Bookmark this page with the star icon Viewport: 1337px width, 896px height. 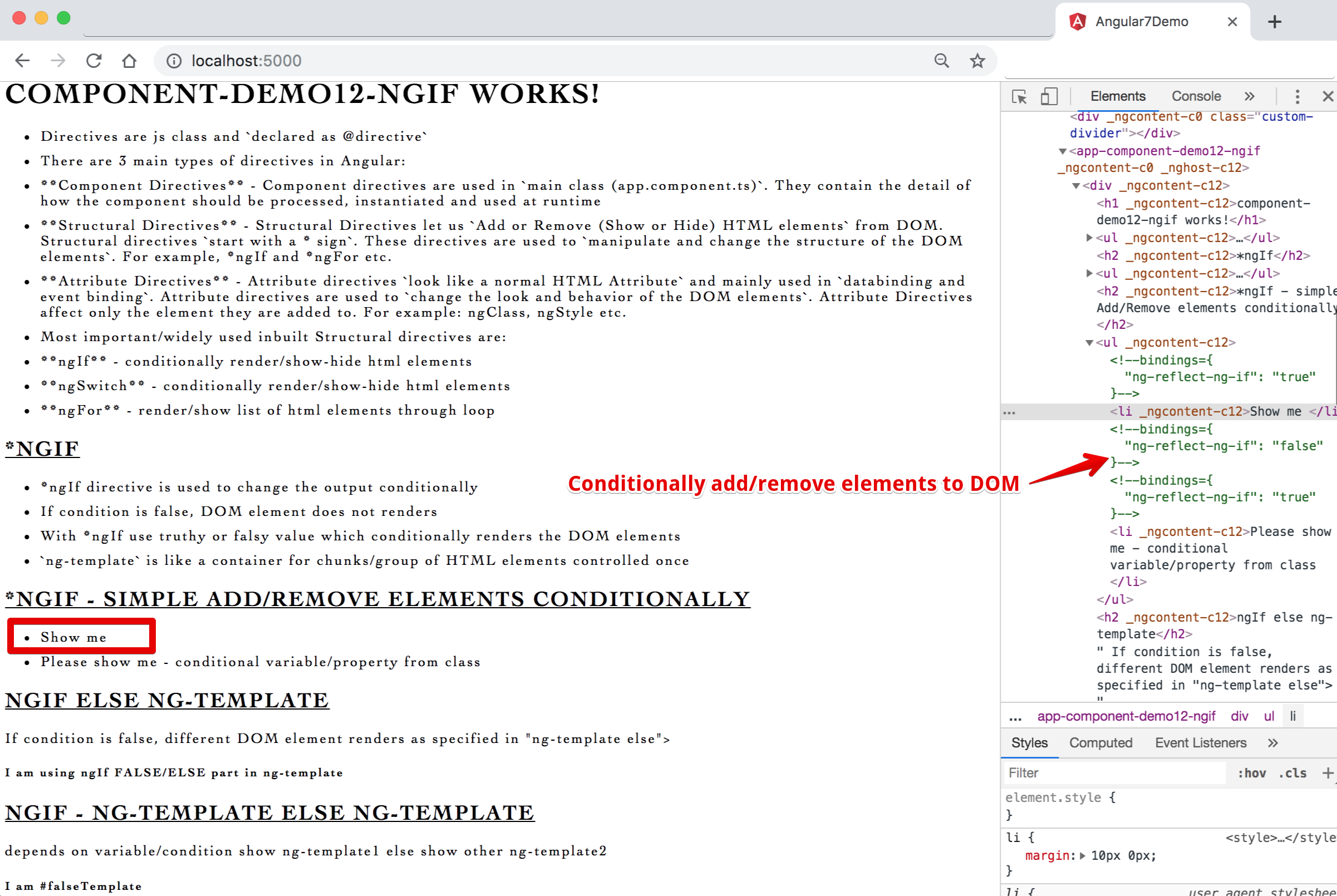click(977, 61)
